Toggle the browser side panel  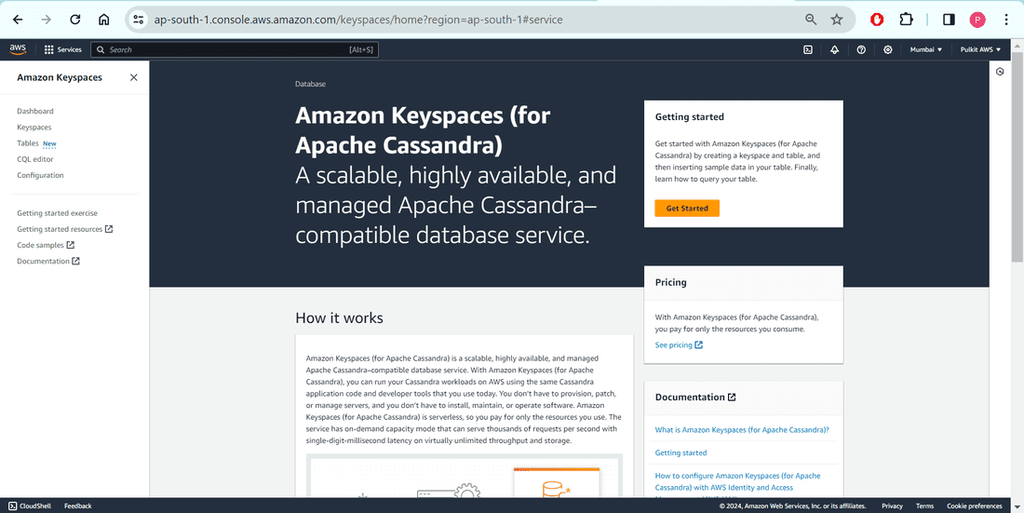949,19
